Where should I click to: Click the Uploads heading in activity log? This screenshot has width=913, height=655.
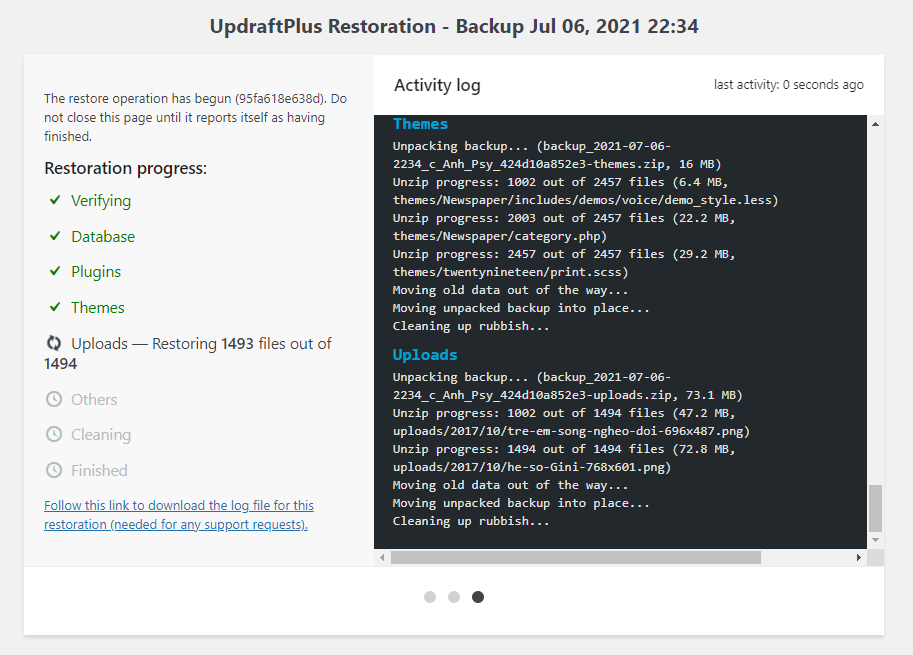pos(425,355)
